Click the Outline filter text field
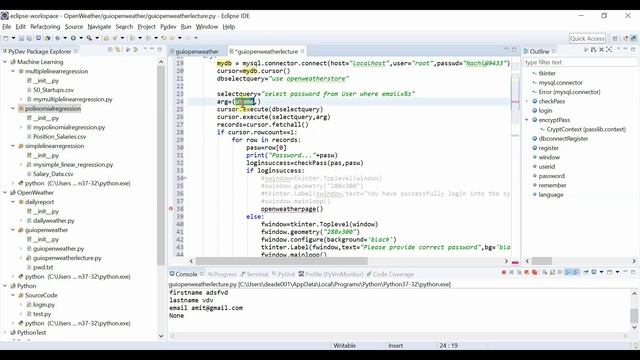Image resolution: width=640 pixels, height=360 pixels. click(x=580, y=62)
